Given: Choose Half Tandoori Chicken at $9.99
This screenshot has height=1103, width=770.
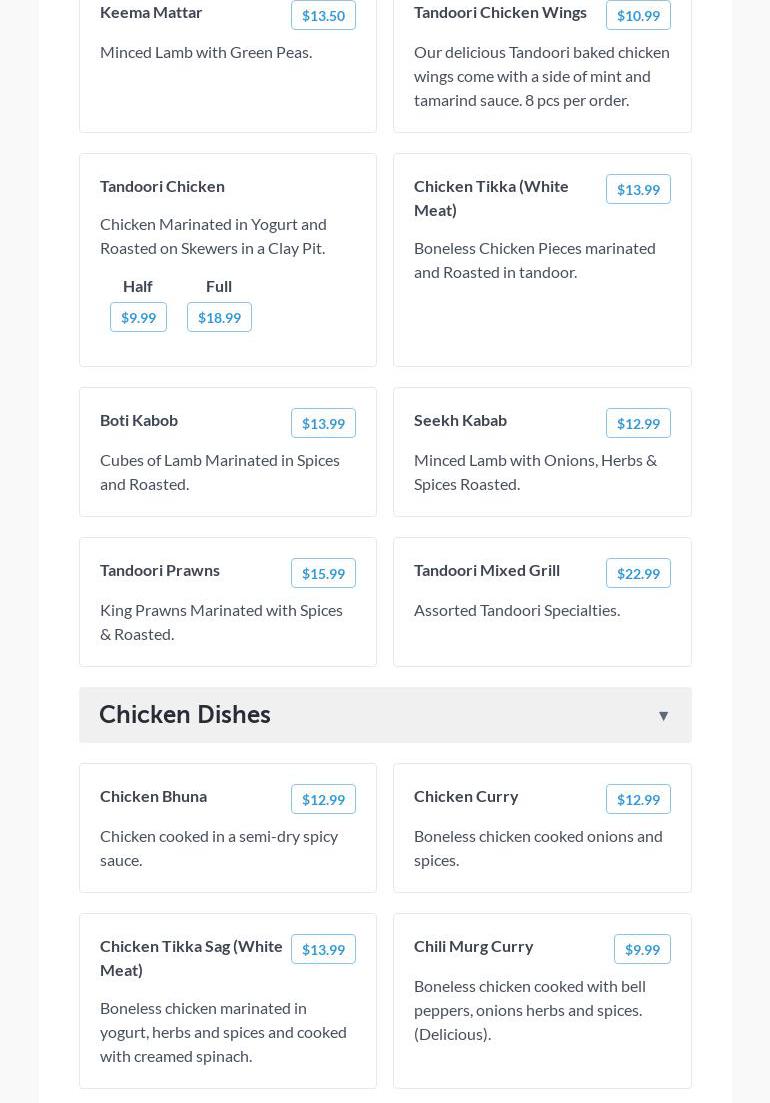Looking at the screenshot, I should click(138, 317).
